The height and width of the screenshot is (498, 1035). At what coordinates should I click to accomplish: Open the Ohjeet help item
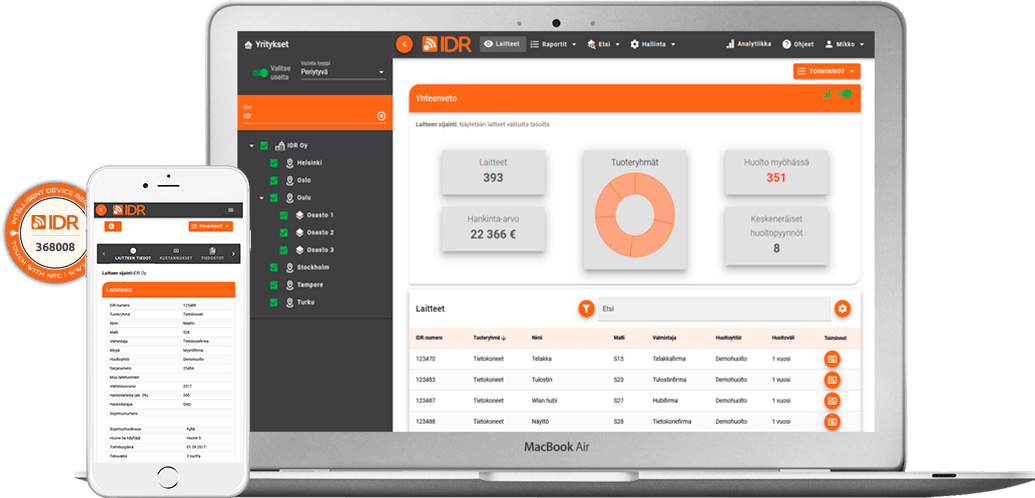[x=797, y=44]
